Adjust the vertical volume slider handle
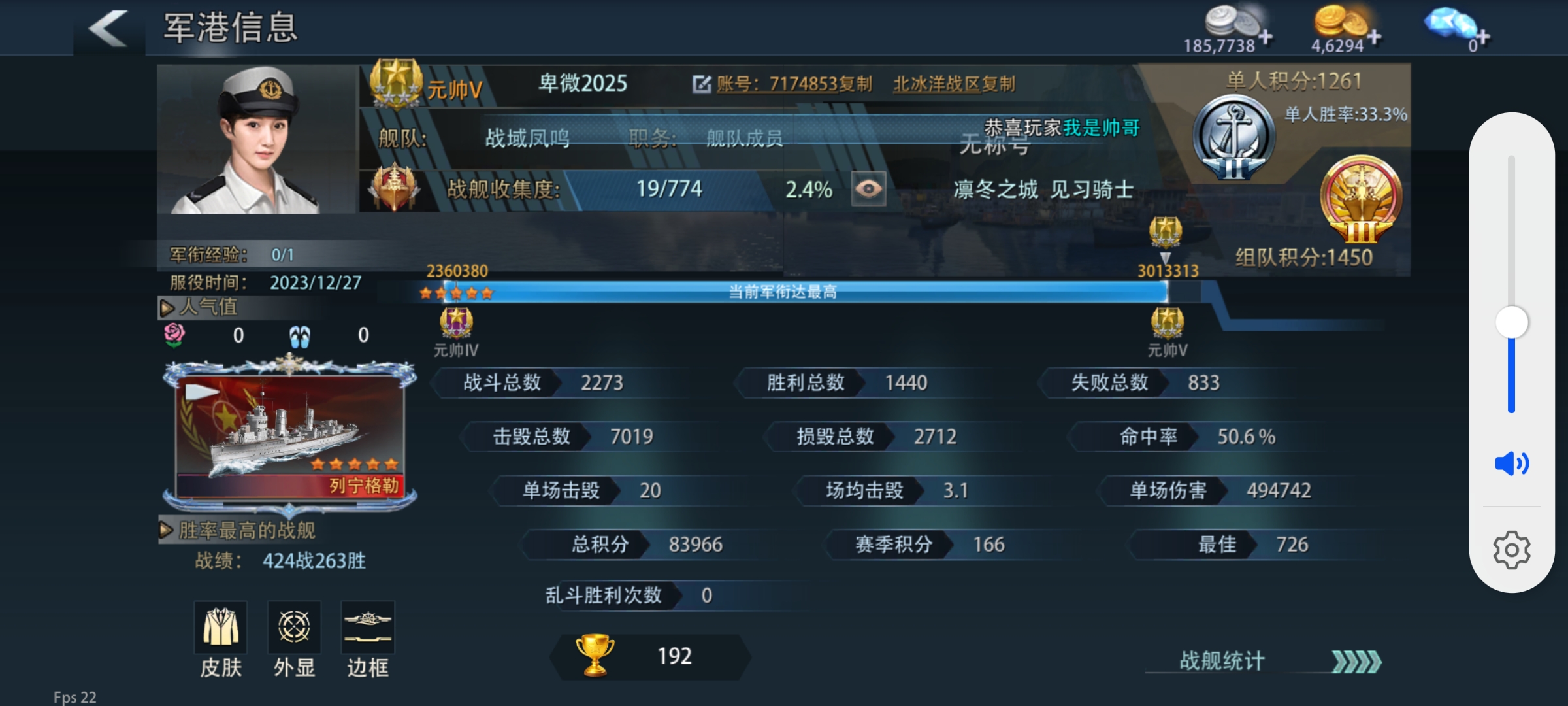Viewport: 1568px width, 706px height. [x=1512, y=322]
